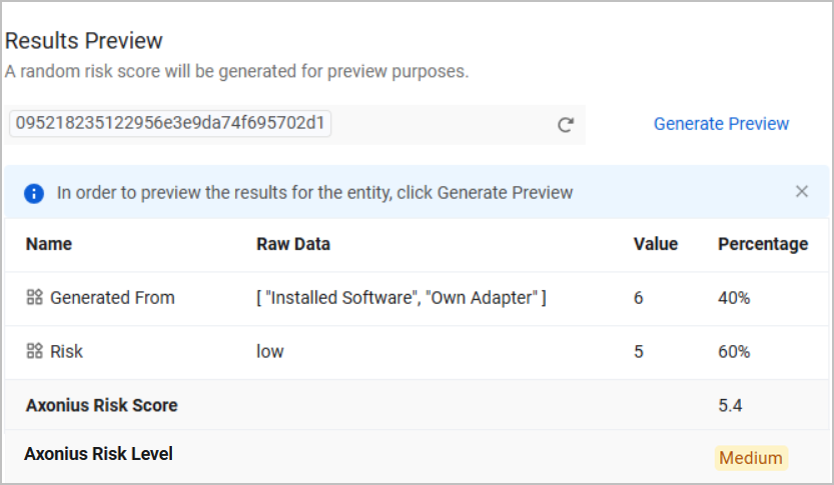Click the Axonius Risk Level label
The image size is (834, 485).
98,454
